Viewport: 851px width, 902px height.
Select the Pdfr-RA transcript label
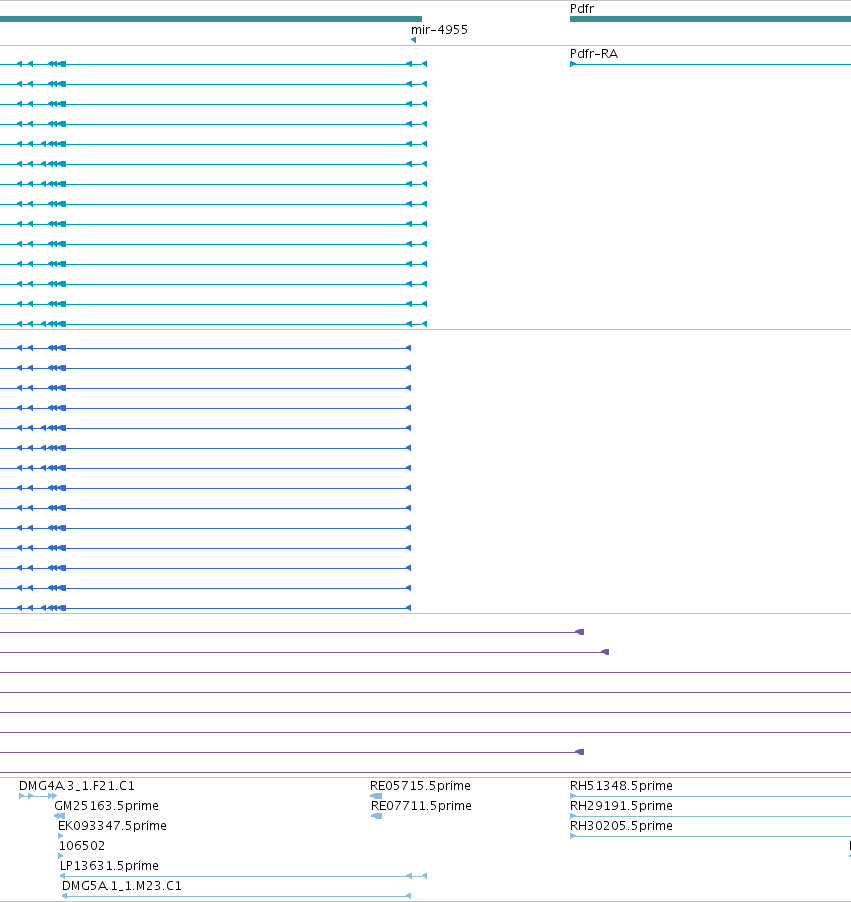click(594, 53)
